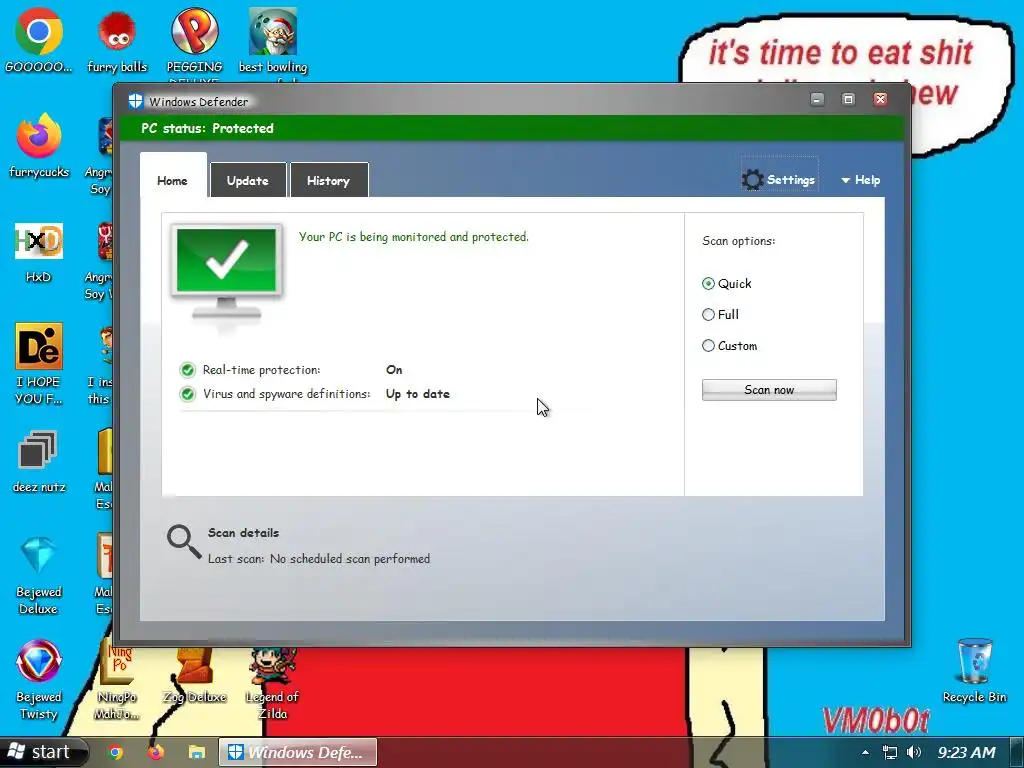Select the Quick scan radio button
This screenshot has height=768, width=1024.
[709, 283]
